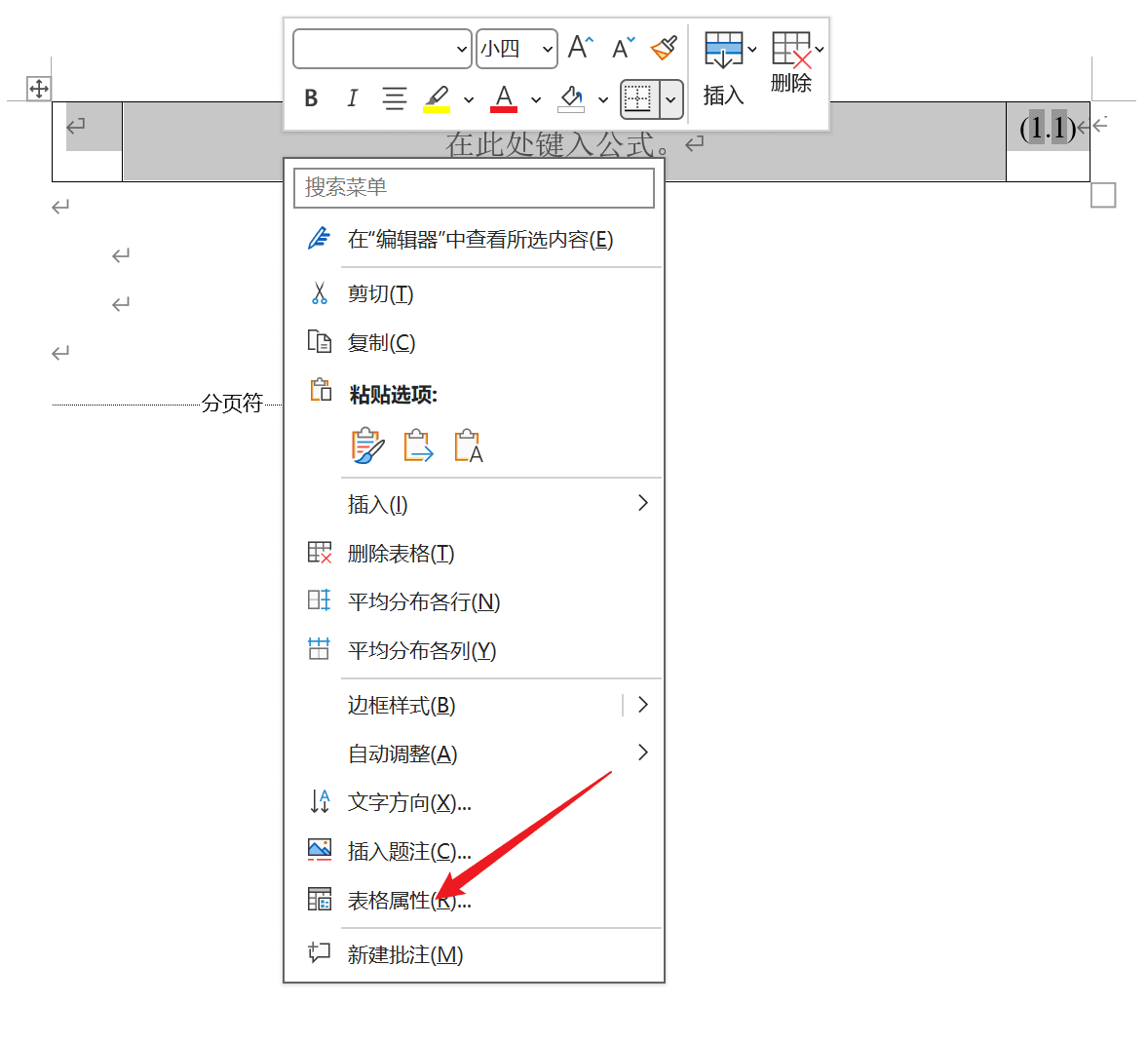
Task: Apply bold formatting from mini toolbar
Action: click(311, 98)
